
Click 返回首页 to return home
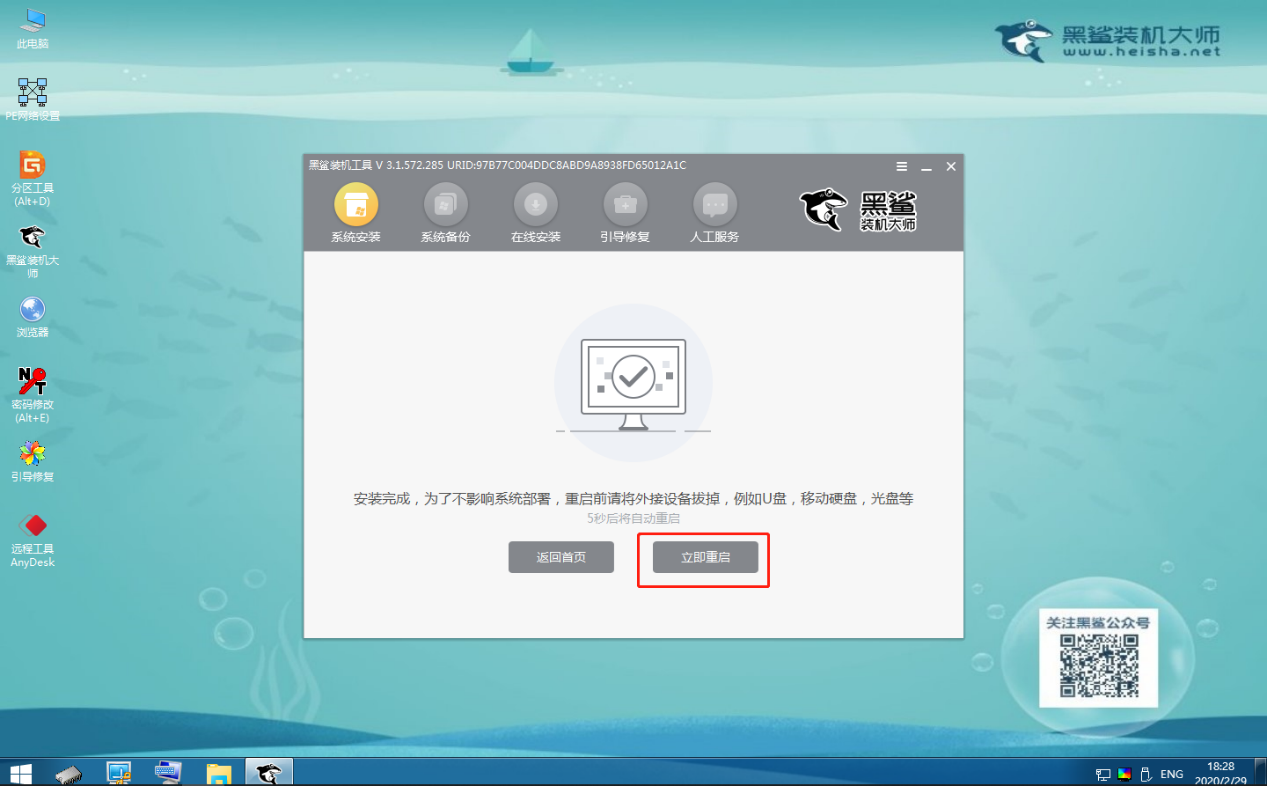point(561,557)
